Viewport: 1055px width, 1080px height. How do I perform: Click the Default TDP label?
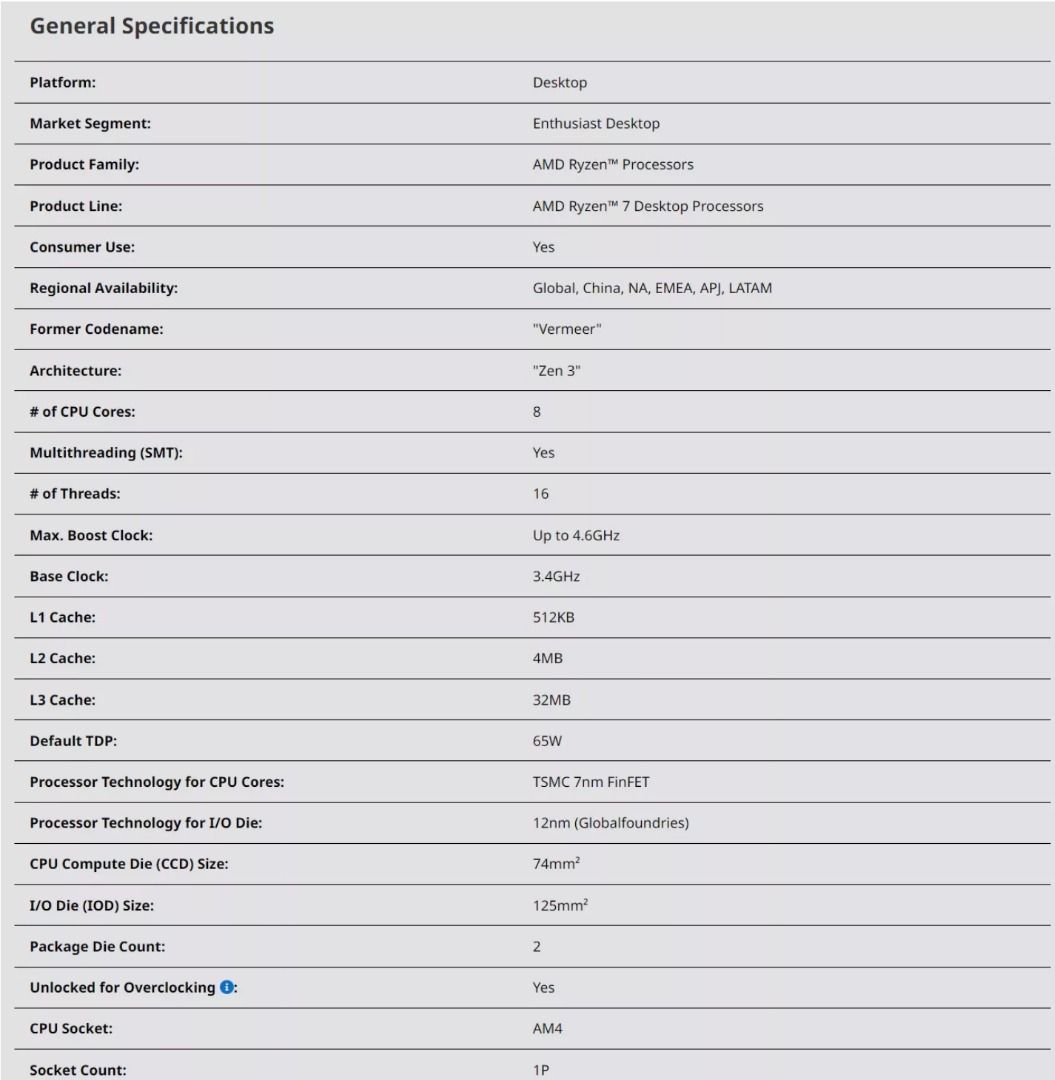click(x=73, y=742)
